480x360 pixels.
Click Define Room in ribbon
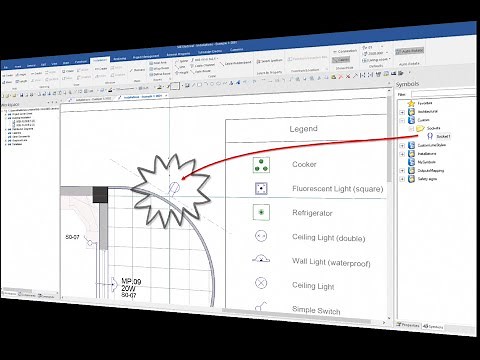click(x=160, y=74)
